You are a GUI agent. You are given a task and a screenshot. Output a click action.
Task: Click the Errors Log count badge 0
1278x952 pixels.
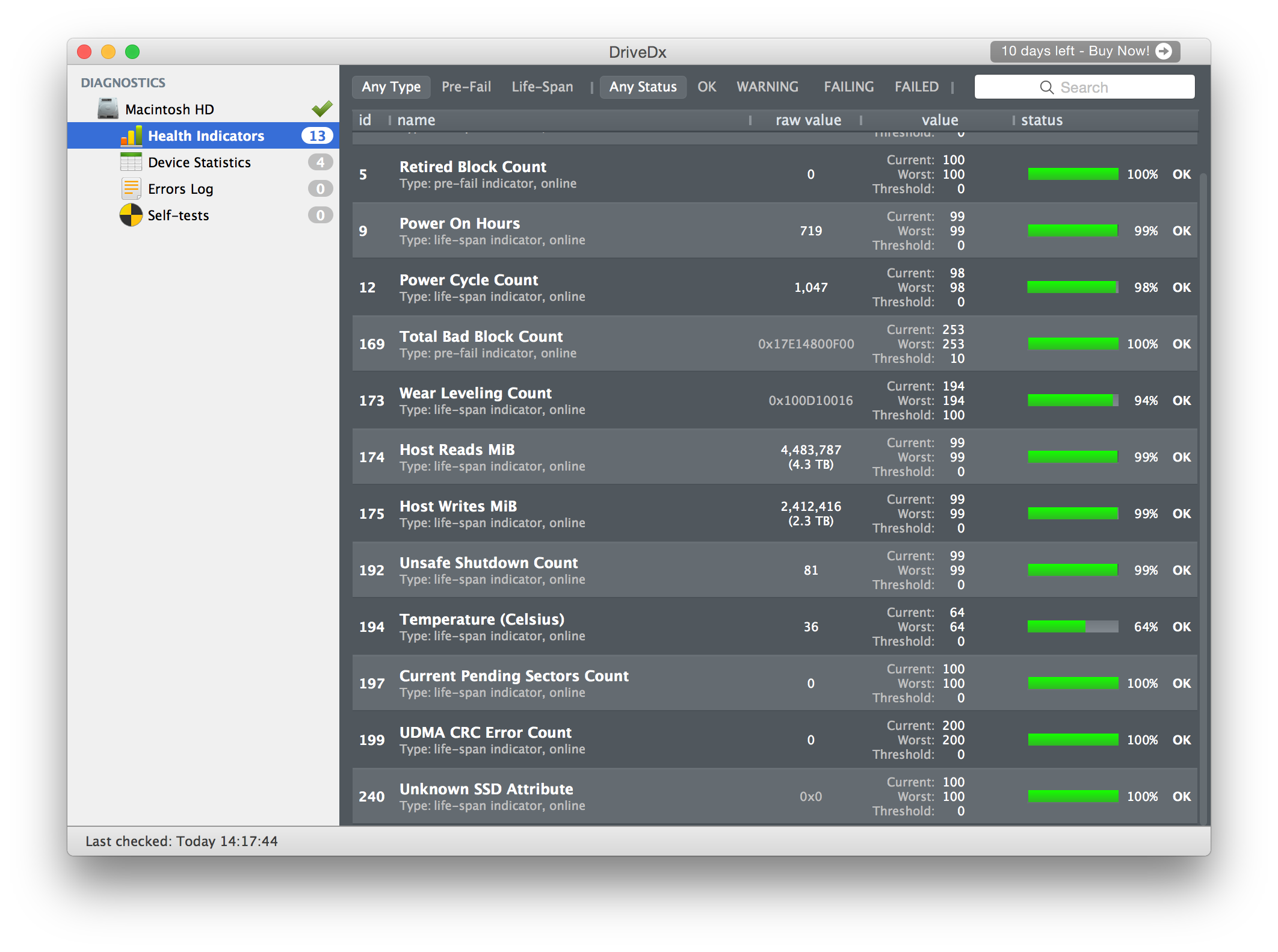(x=320, y=189)
